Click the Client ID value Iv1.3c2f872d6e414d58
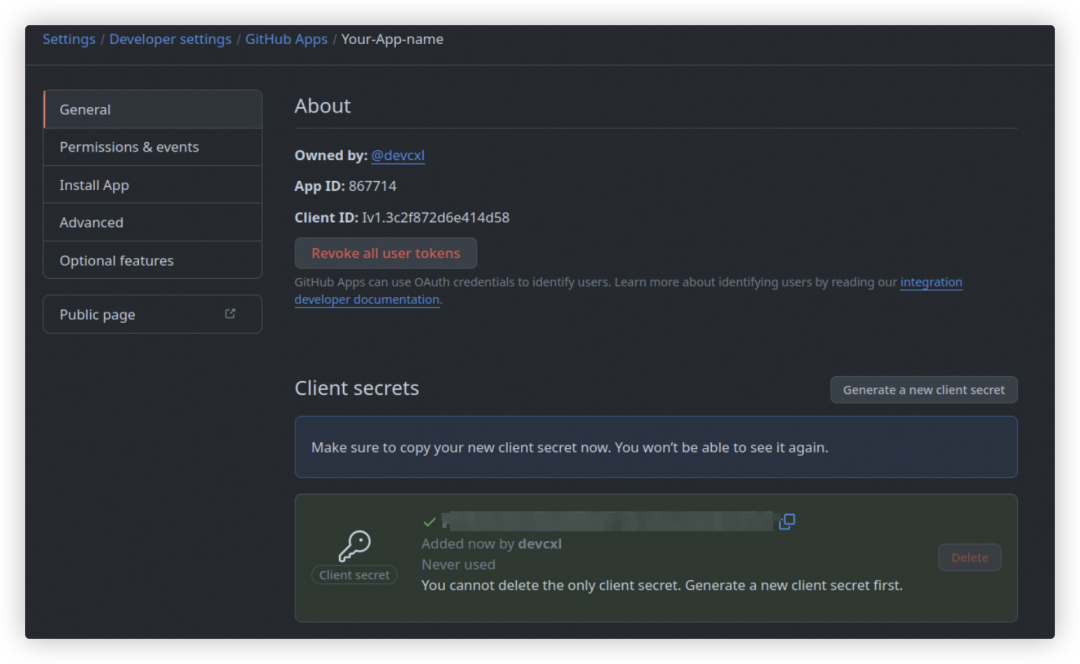This screenshot has height=664, width=1080. 436,218
